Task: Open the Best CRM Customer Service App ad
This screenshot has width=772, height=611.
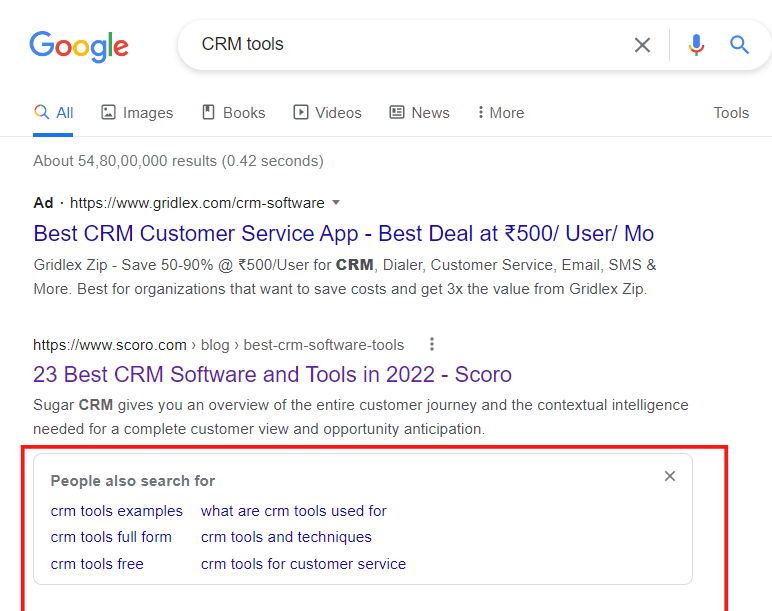Action: 344,233
